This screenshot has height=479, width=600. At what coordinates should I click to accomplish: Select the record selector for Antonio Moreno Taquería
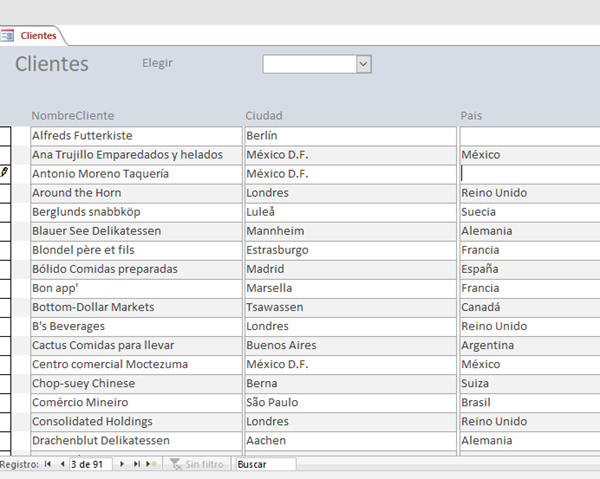6,174
